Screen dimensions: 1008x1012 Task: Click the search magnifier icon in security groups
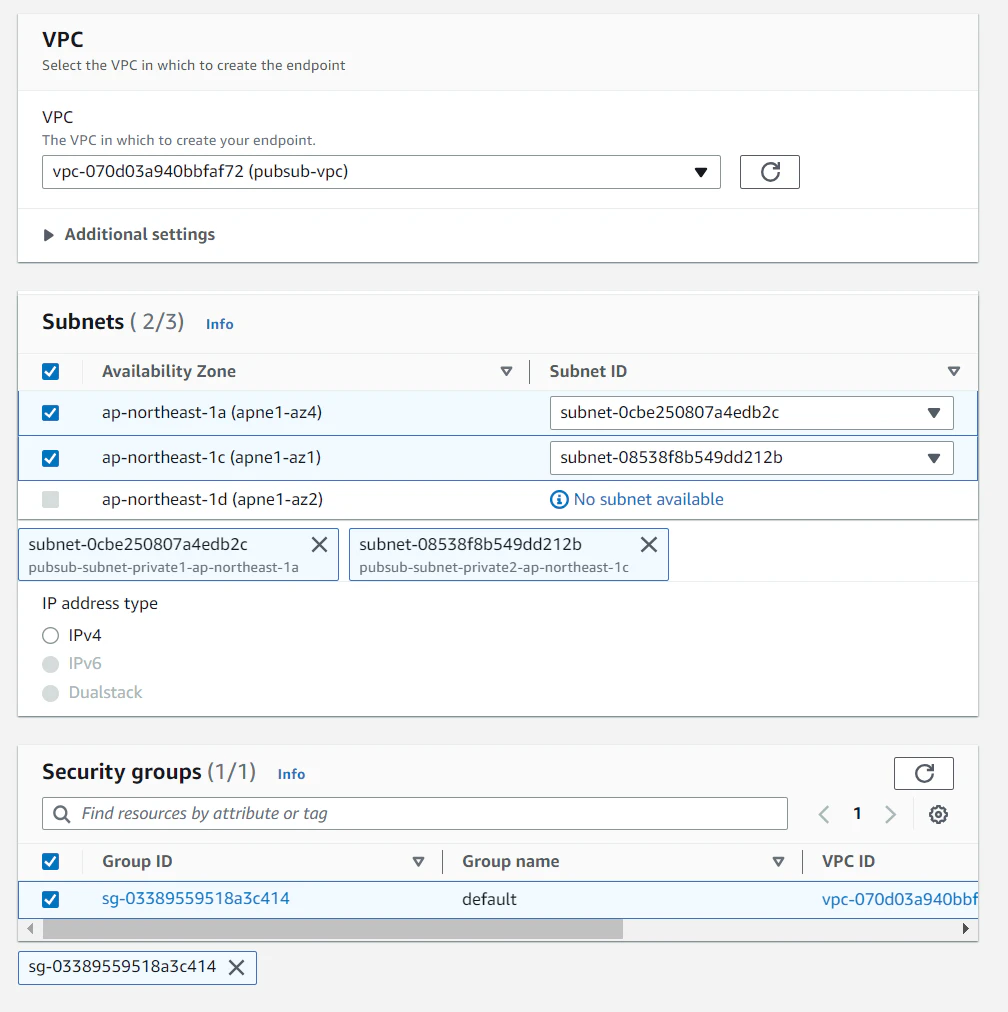click(61, 814)
